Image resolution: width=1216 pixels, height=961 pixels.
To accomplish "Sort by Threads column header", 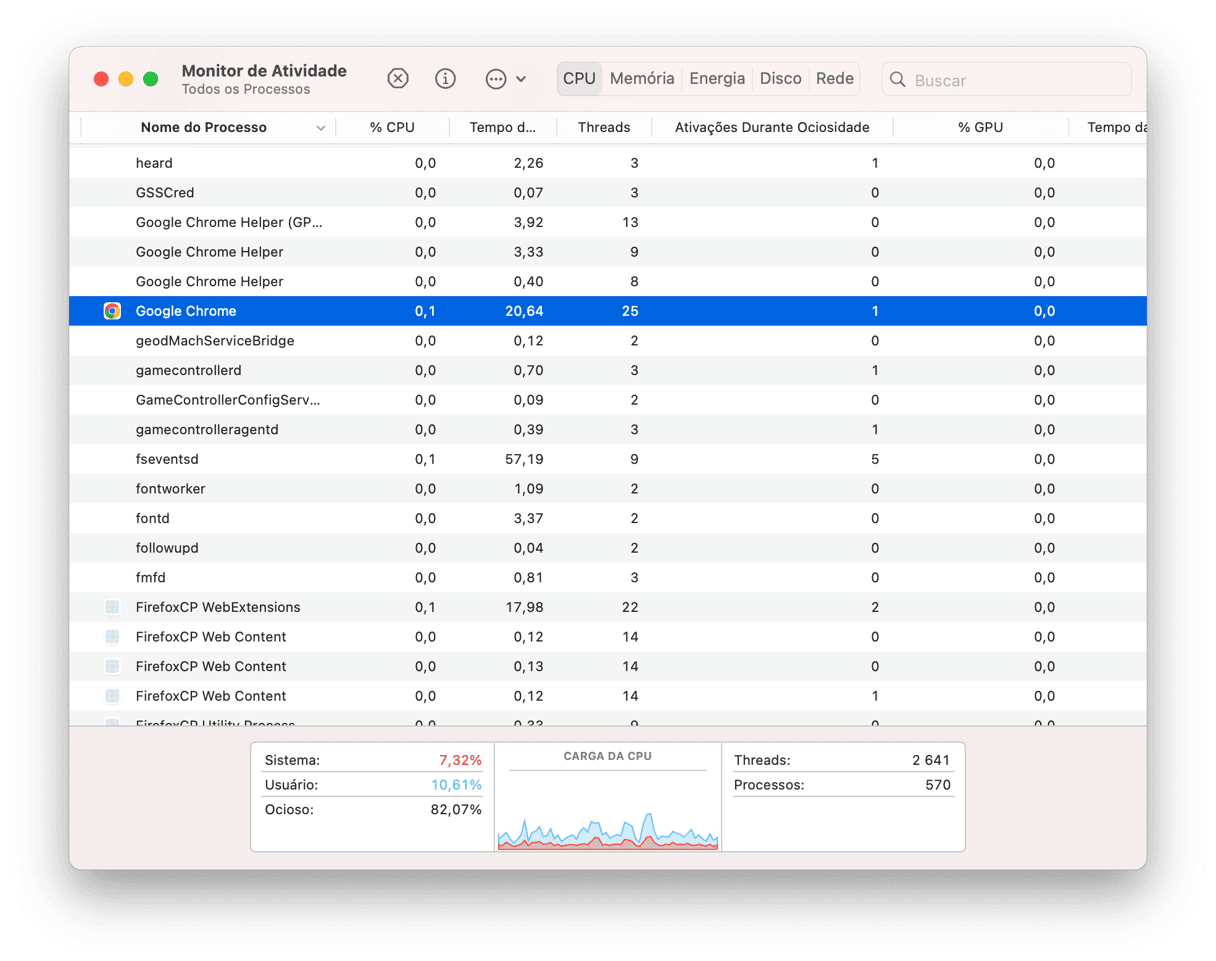I will coord(604,127).
